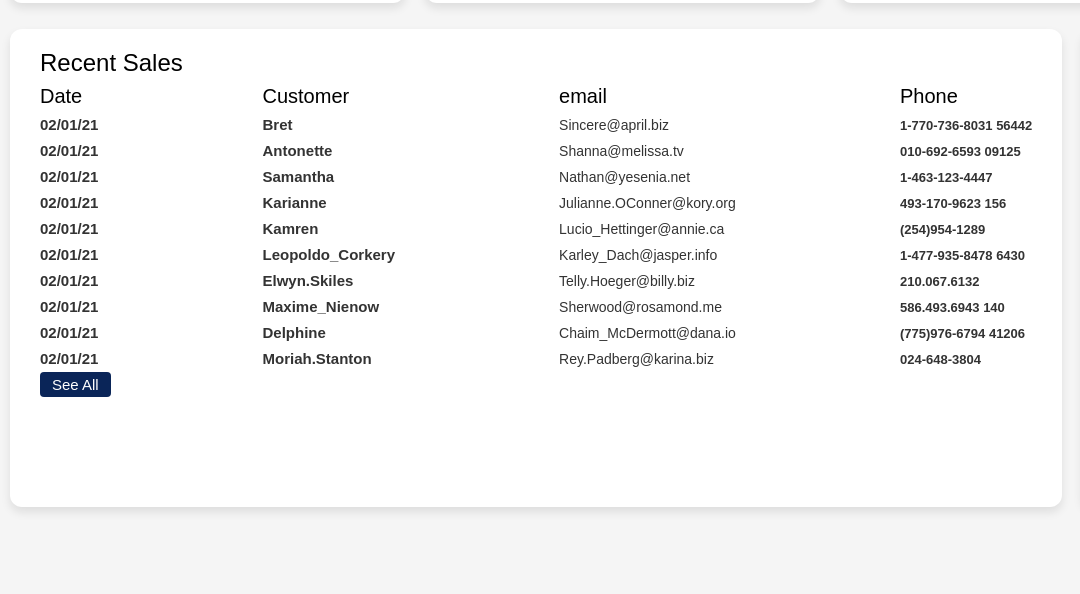
Task: Click the See All button
Action: (x=75, y=385)
